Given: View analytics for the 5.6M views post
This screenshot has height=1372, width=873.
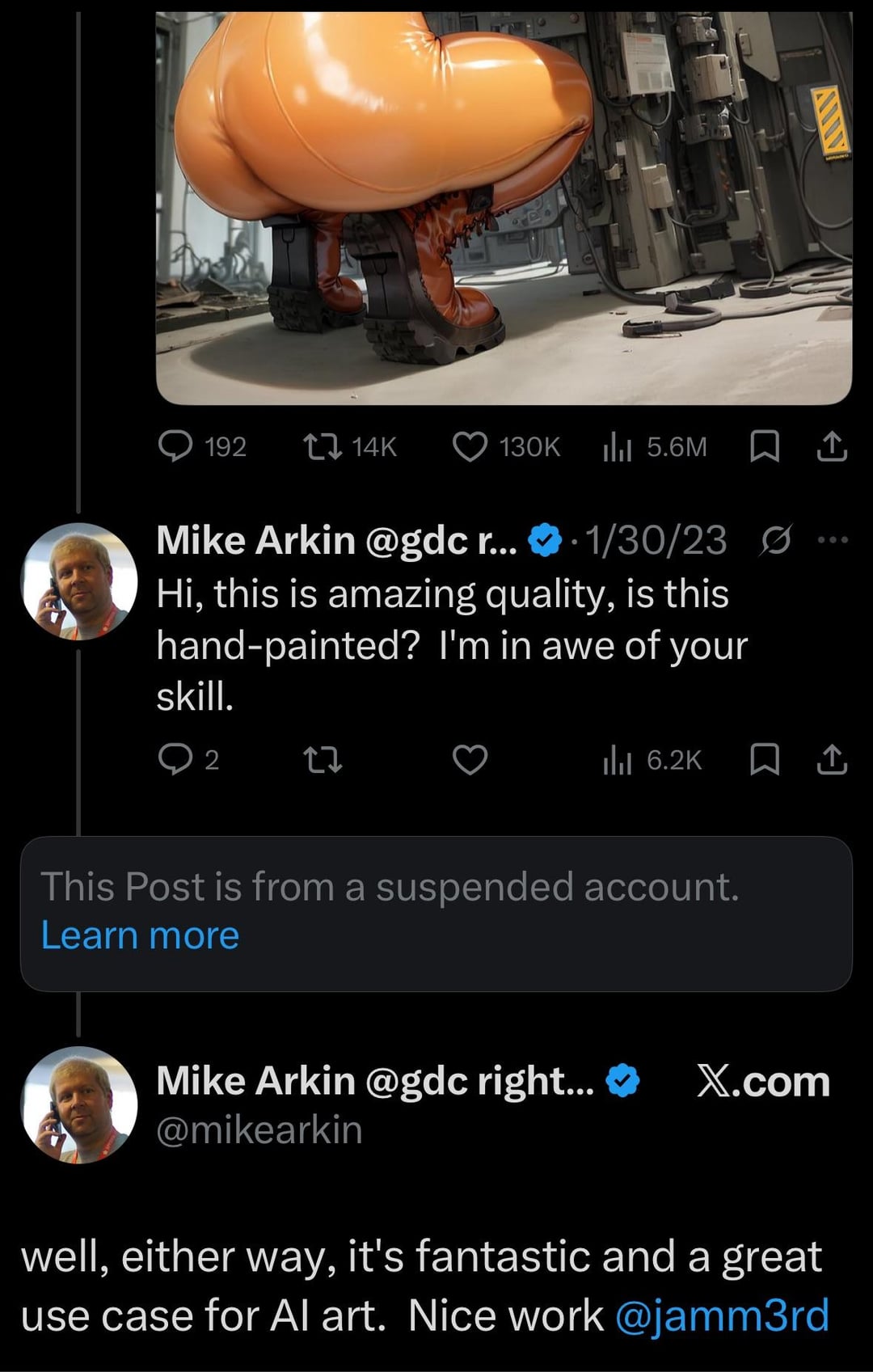Looking at the screenshot, I should [617, 446].
